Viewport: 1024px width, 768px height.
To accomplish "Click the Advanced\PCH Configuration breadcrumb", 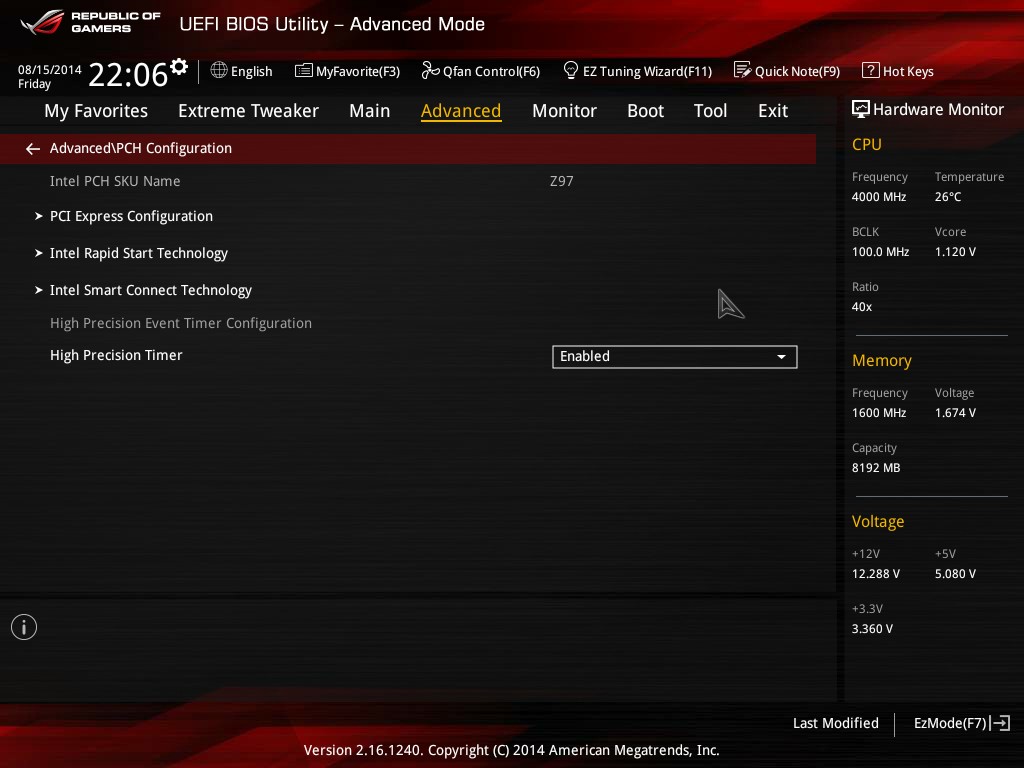I will [140, 148].
